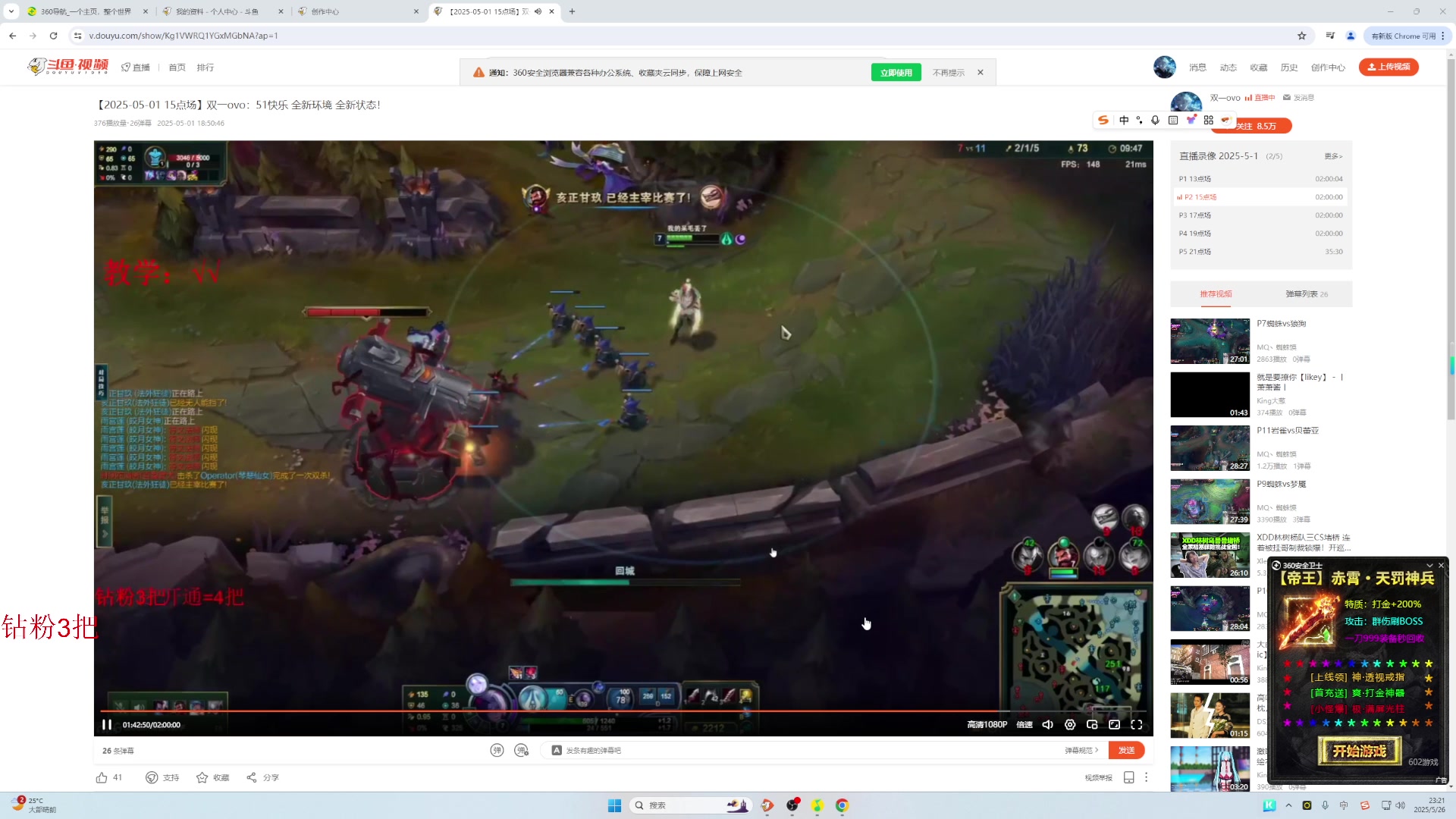Open player settings gear
The height and width of the screenshot is (819, 1456).
tap(1070, 724)
